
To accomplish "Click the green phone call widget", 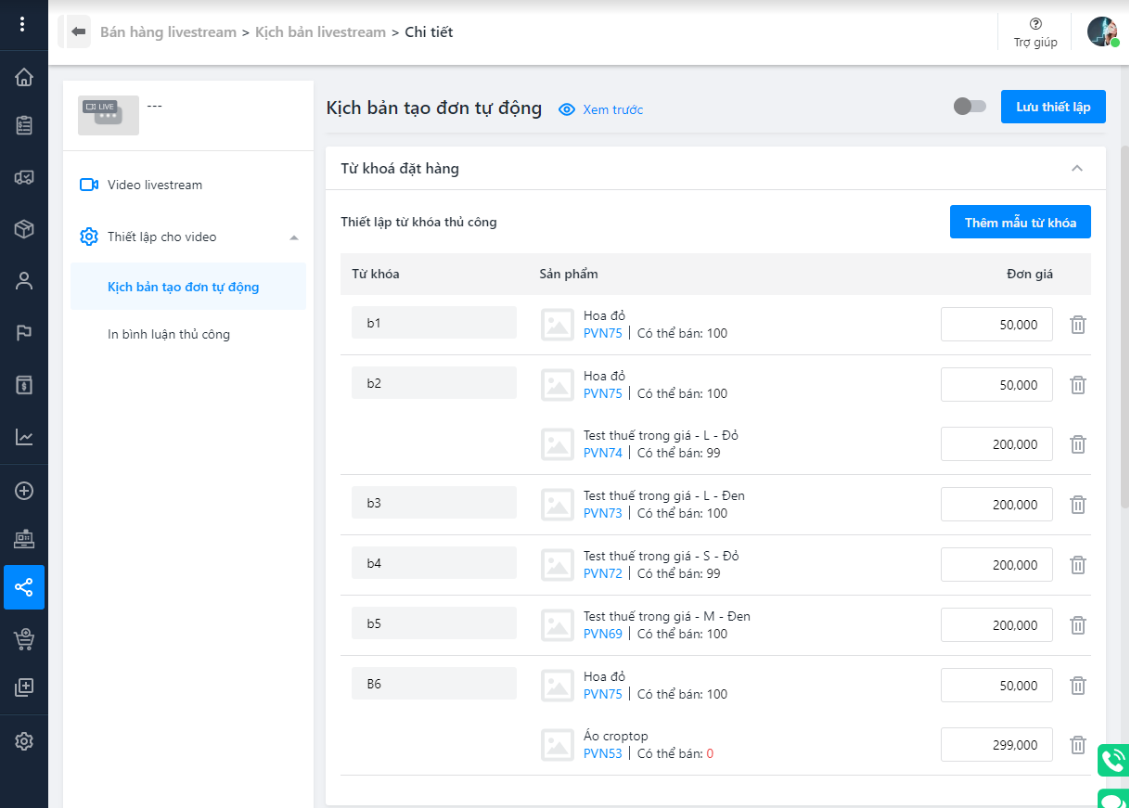I will pos(1113,760).
